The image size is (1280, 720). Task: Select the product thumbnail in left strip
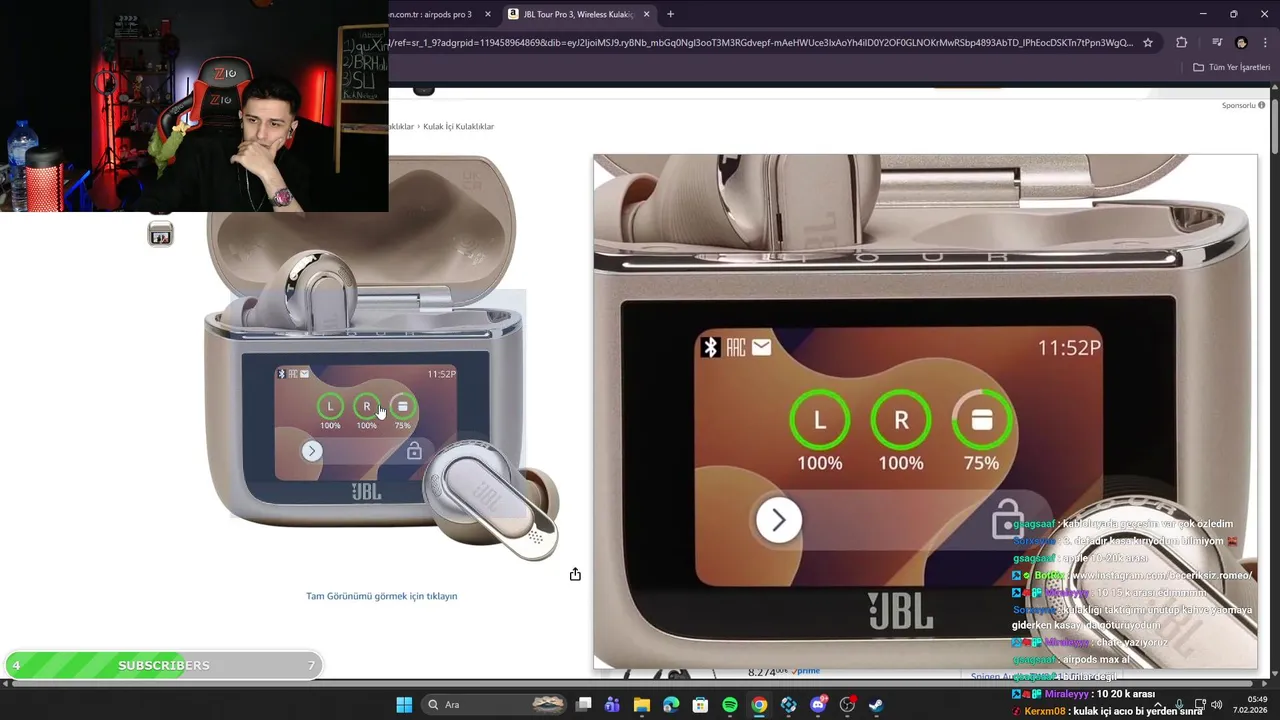tap(160, 234)
